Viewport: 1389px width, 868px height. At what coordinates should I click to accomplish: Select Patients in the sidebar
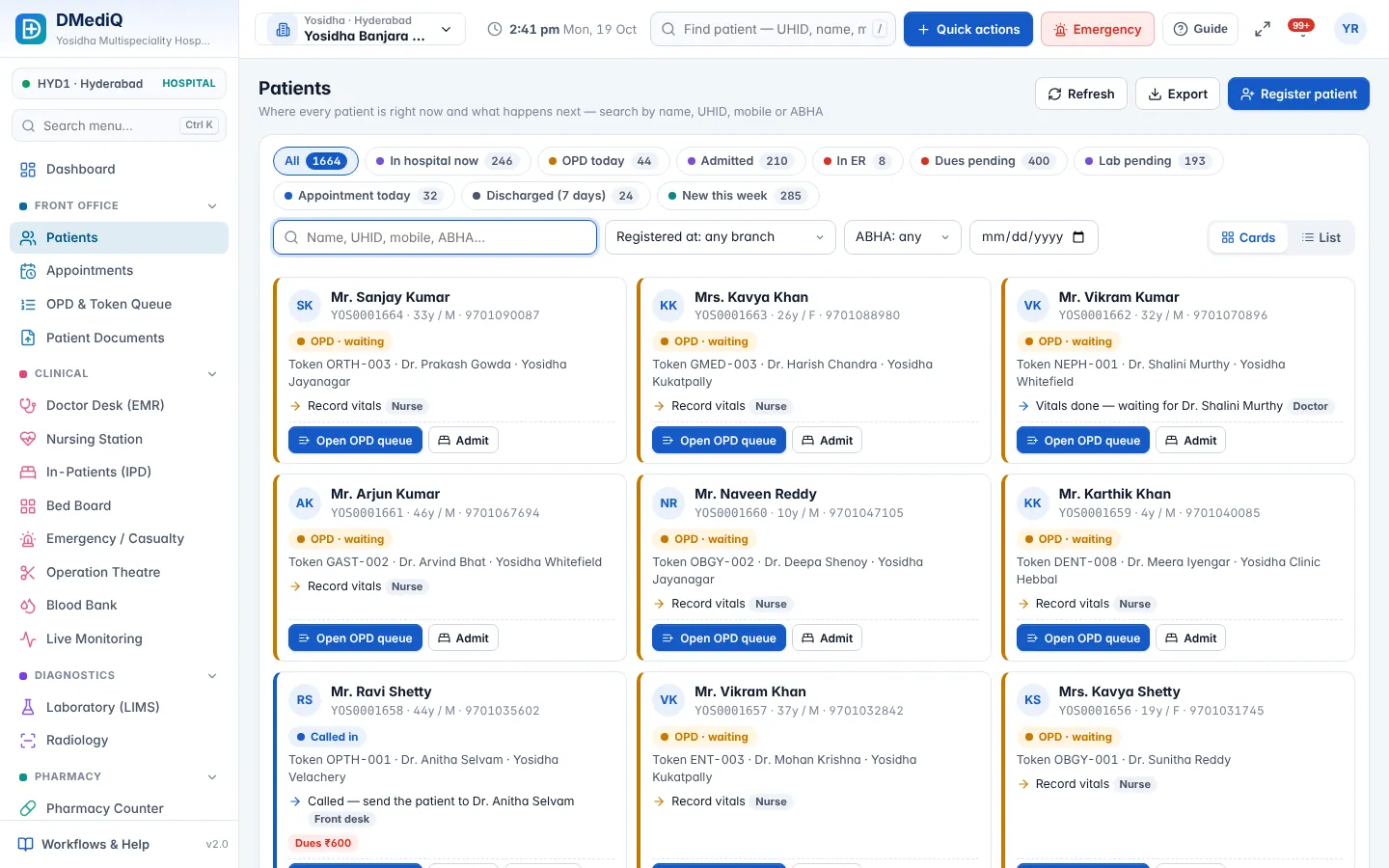pyautogui.click(x=119, y=237)
